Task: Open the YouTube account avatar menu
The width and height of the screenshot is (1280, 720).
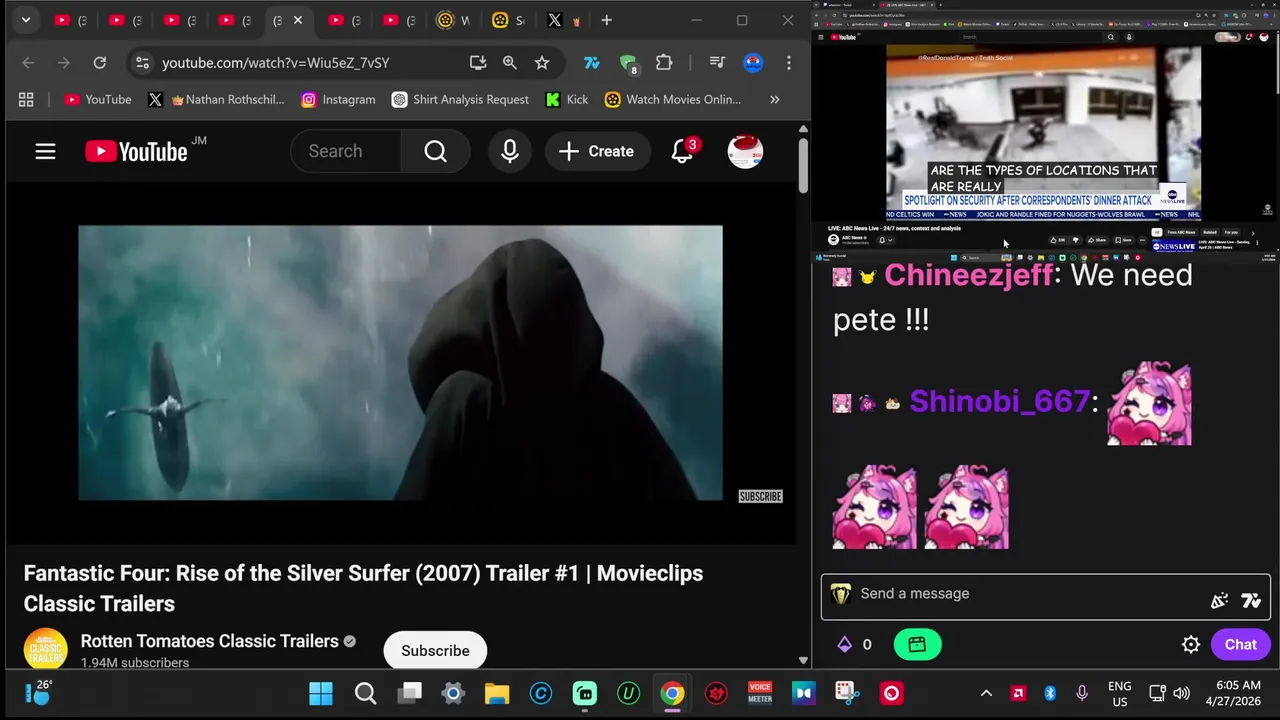Action: coord(745,151)
